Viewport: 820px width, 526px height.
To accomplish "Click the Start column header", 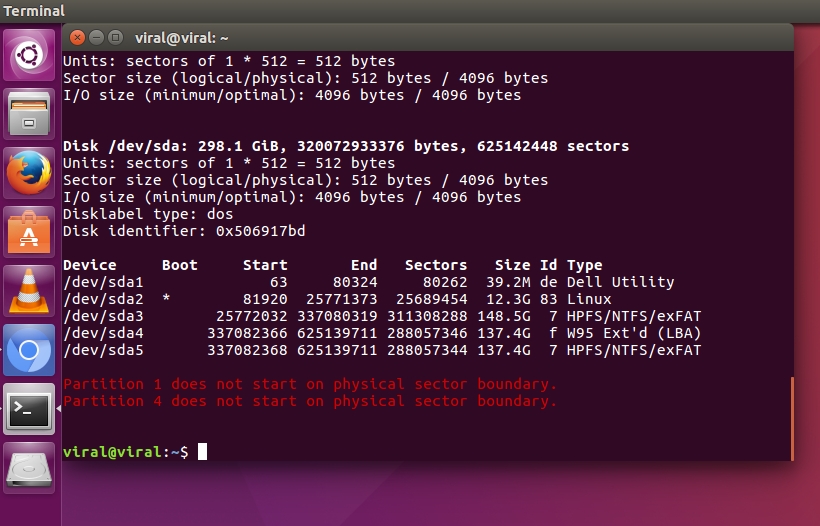I will tap(265, 265).
